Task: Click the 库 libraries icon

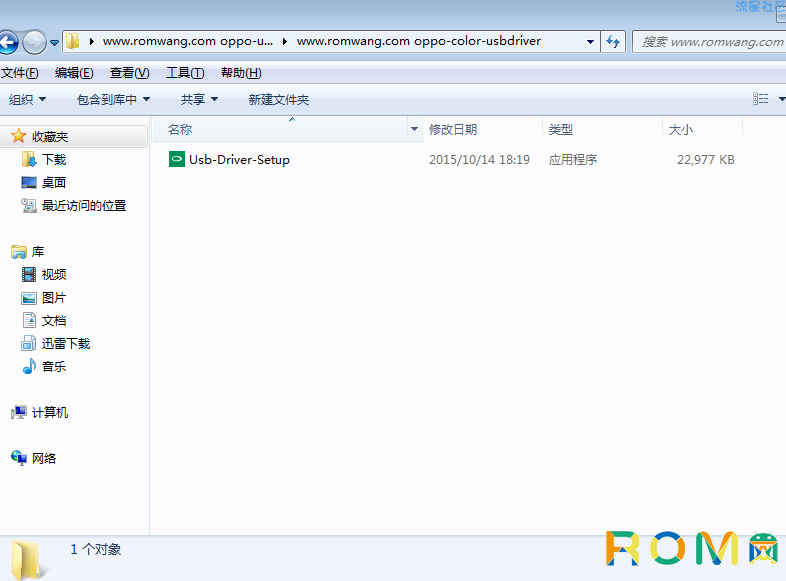Action: [x=19, y=252]
